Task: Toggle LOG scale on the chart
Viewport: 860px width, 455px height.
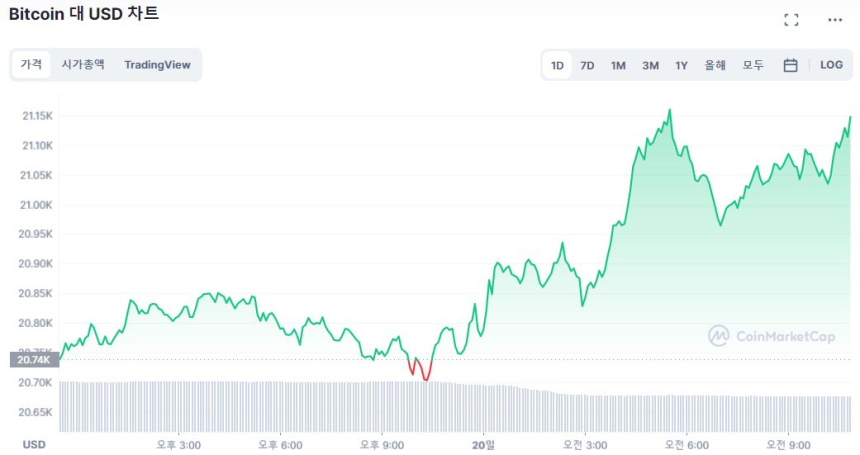Action: click(831, 65)
